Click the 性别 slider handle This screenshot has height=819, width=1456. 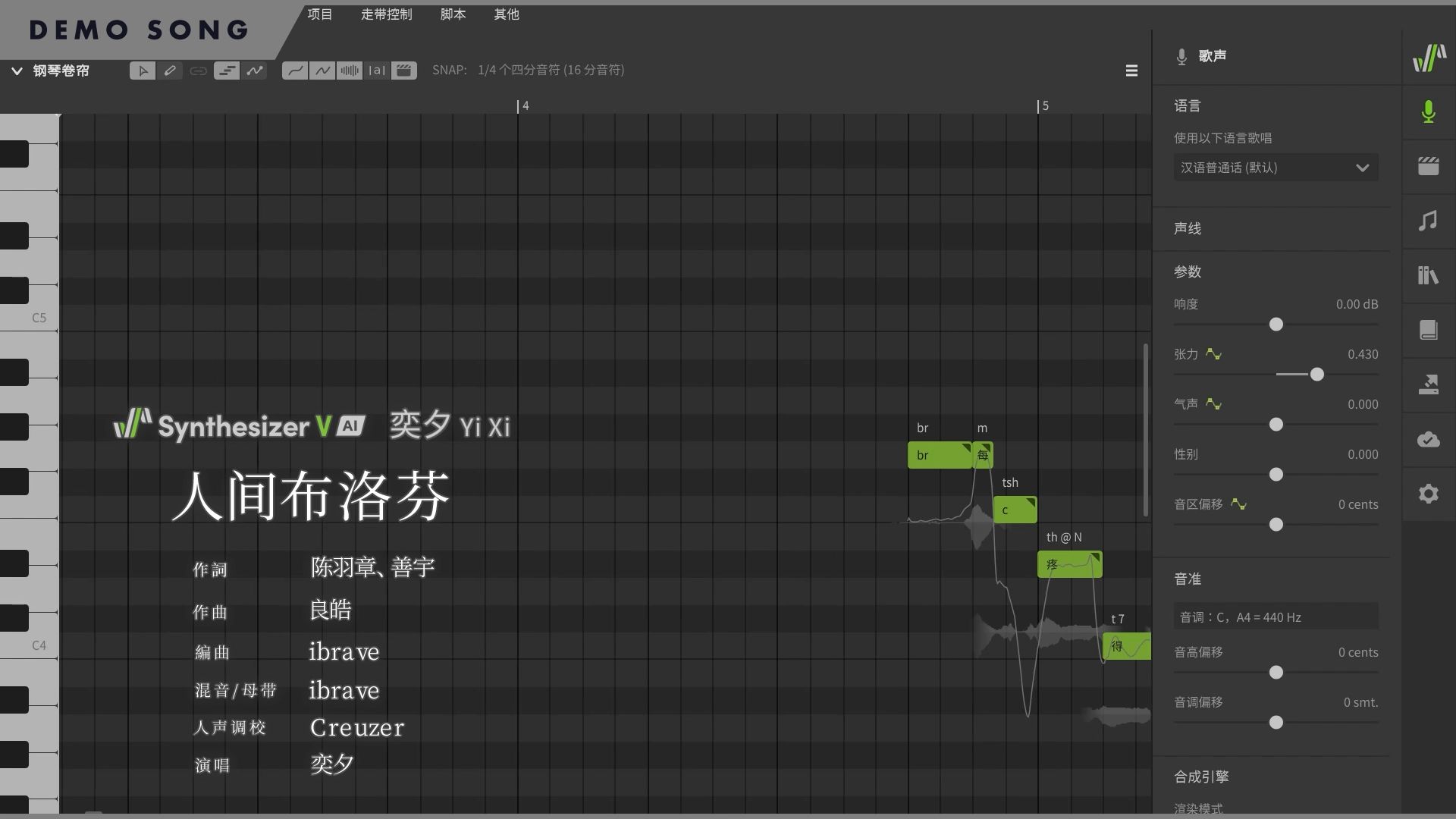(x=1276, y=475)
